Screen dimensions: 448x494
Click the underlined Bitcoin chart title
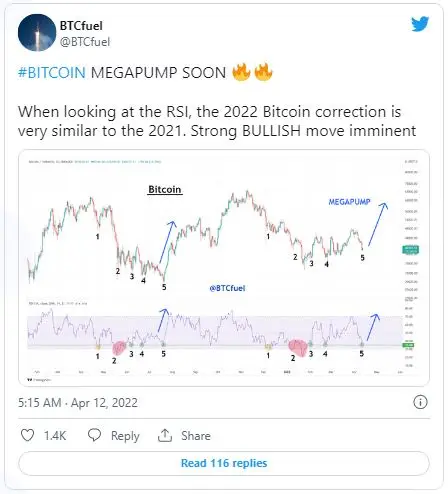pos(165,189)
